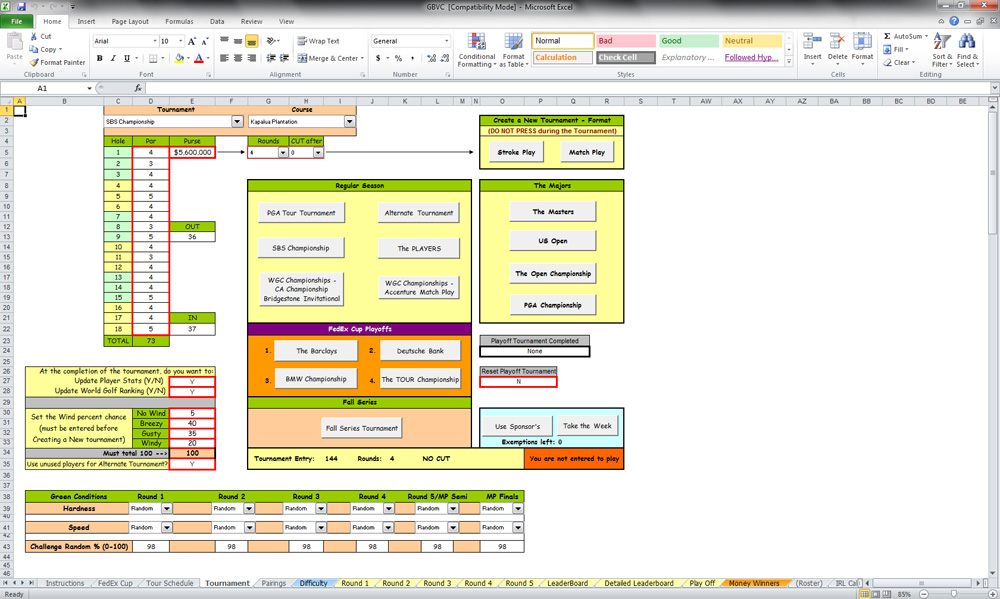Save the workbook from Quick Access Toolbar

click(x=21, y=6)
